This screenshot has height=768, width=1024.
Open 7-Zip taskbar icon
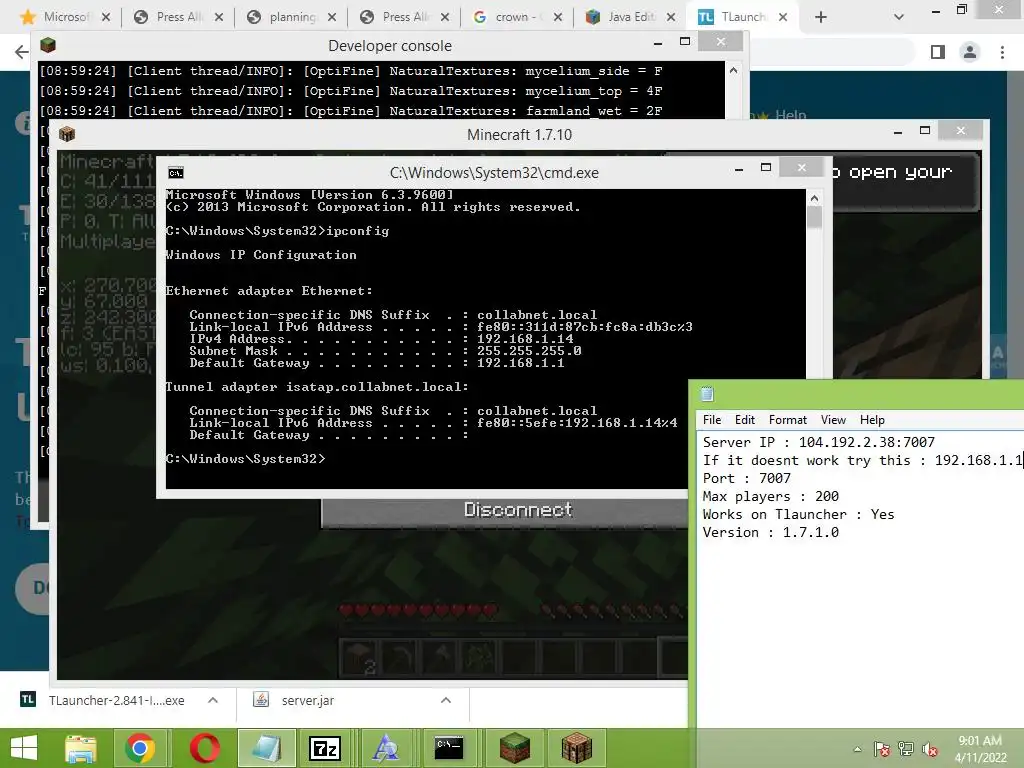click(x=325, y=748)
